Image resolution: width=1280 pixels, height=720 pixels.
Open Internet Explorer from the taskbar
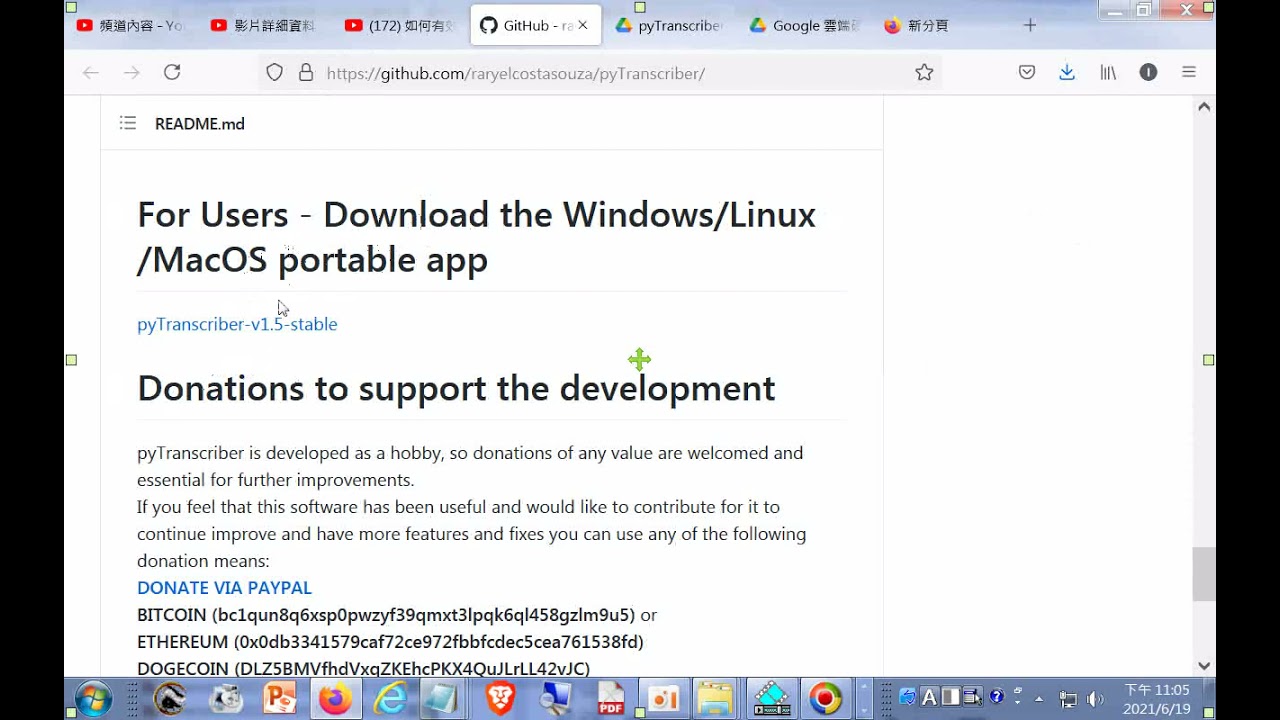pyautogui.click(x=390, y=698)
